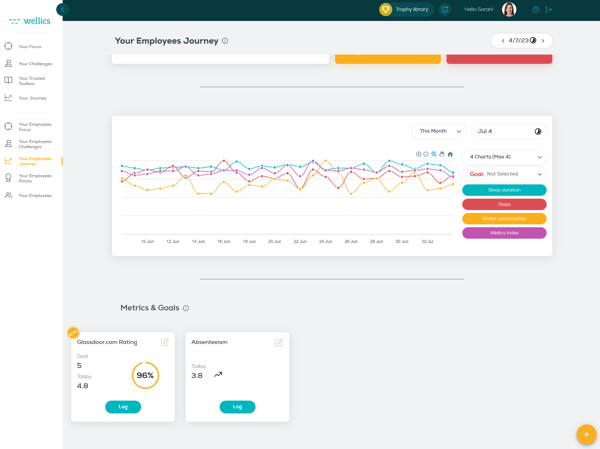Click the 'Hello Sarah!' greeting text

pos(478,10)
